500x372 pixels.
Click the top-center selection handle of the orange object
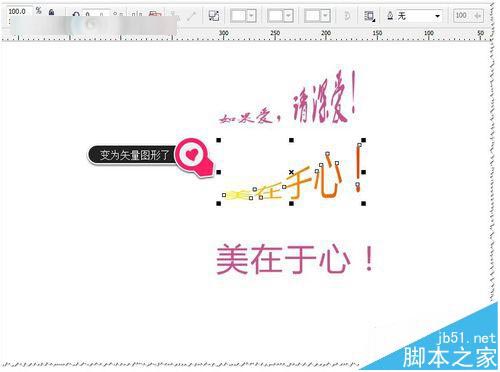tap(291, 140)
